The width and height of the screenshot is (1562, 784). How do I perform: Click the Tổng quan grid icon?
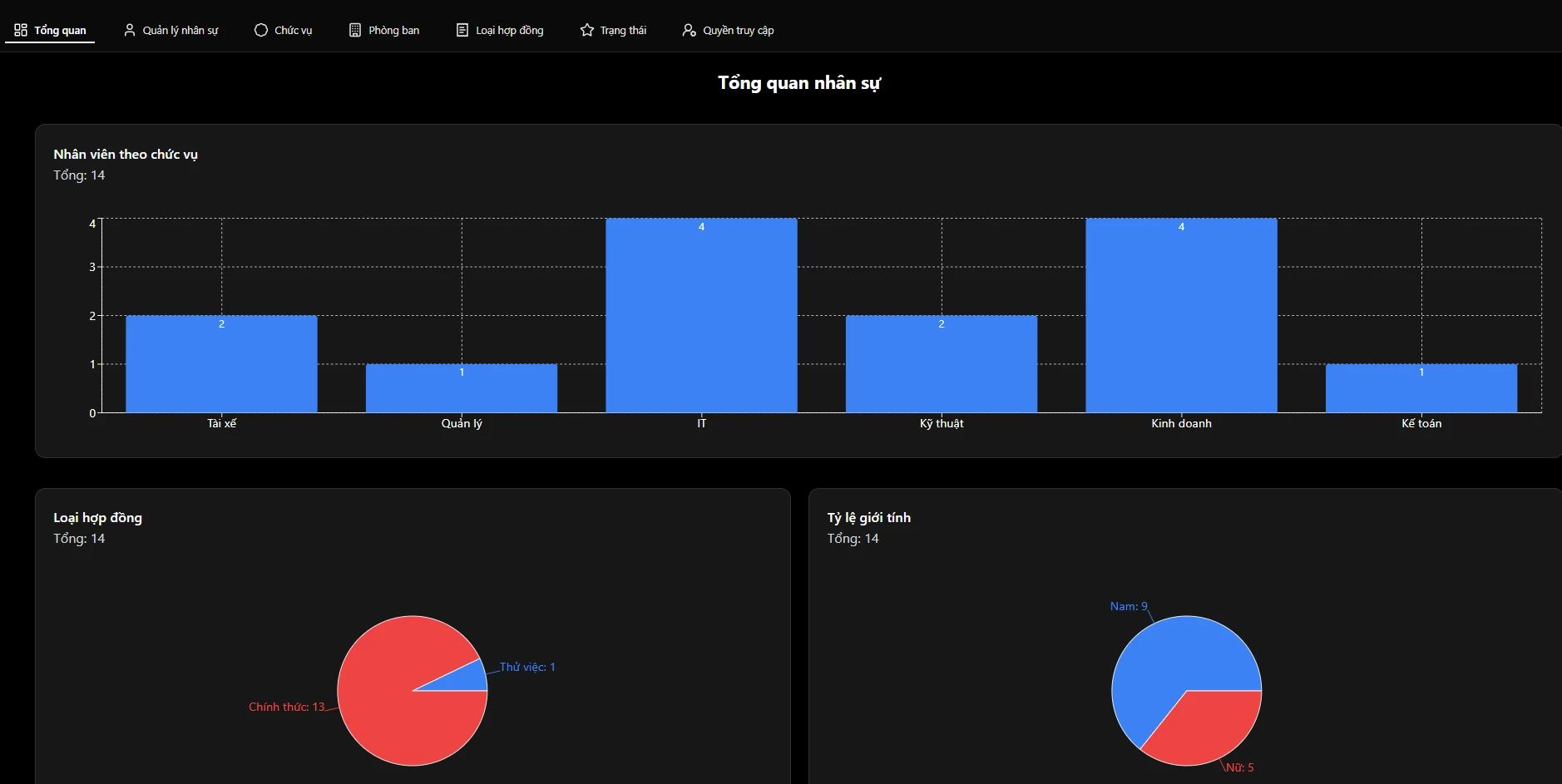(x=21, y=30)
